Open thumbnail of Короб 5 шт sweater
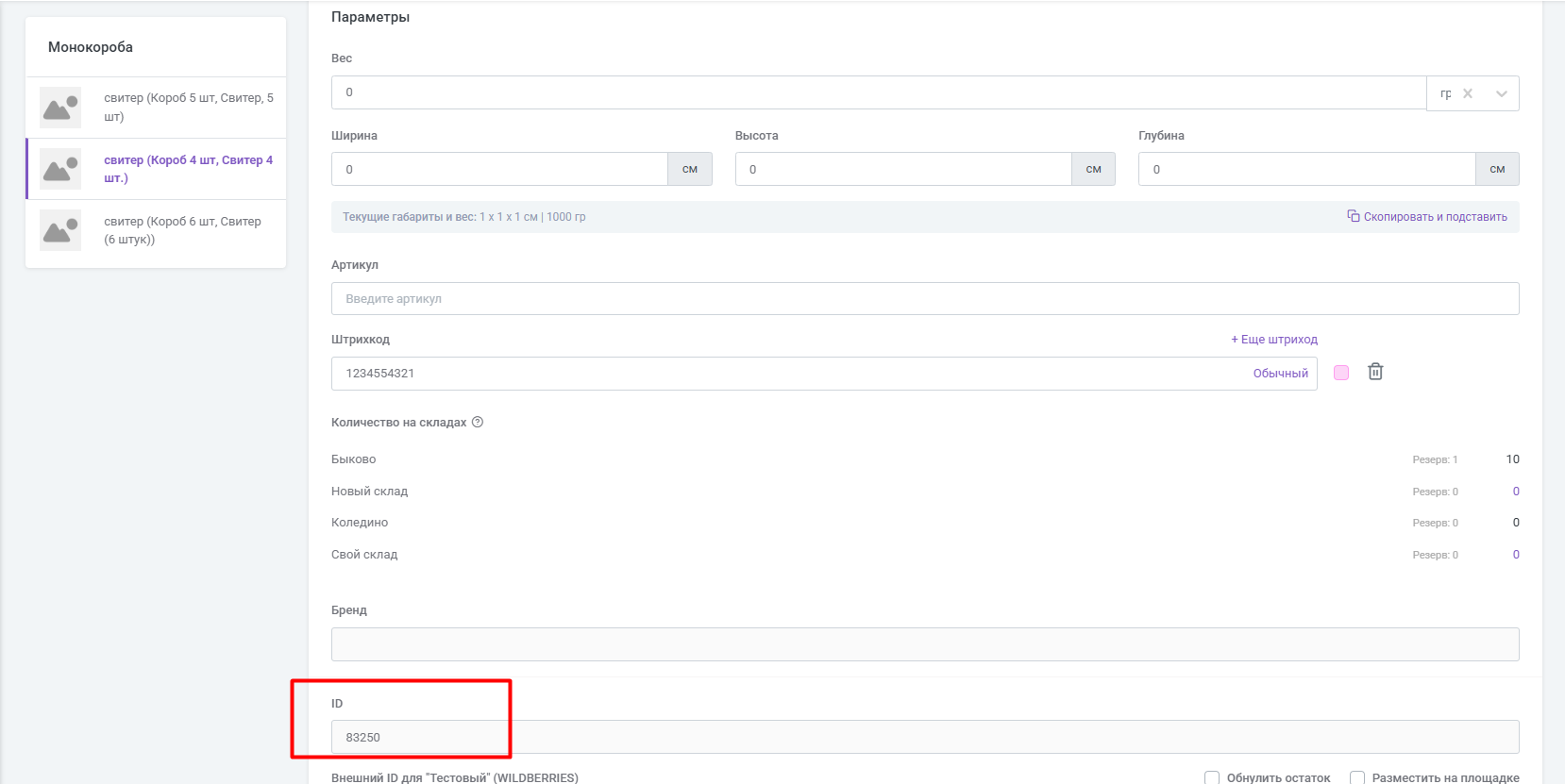The image size is (1565, 784). tap(60, 108)
